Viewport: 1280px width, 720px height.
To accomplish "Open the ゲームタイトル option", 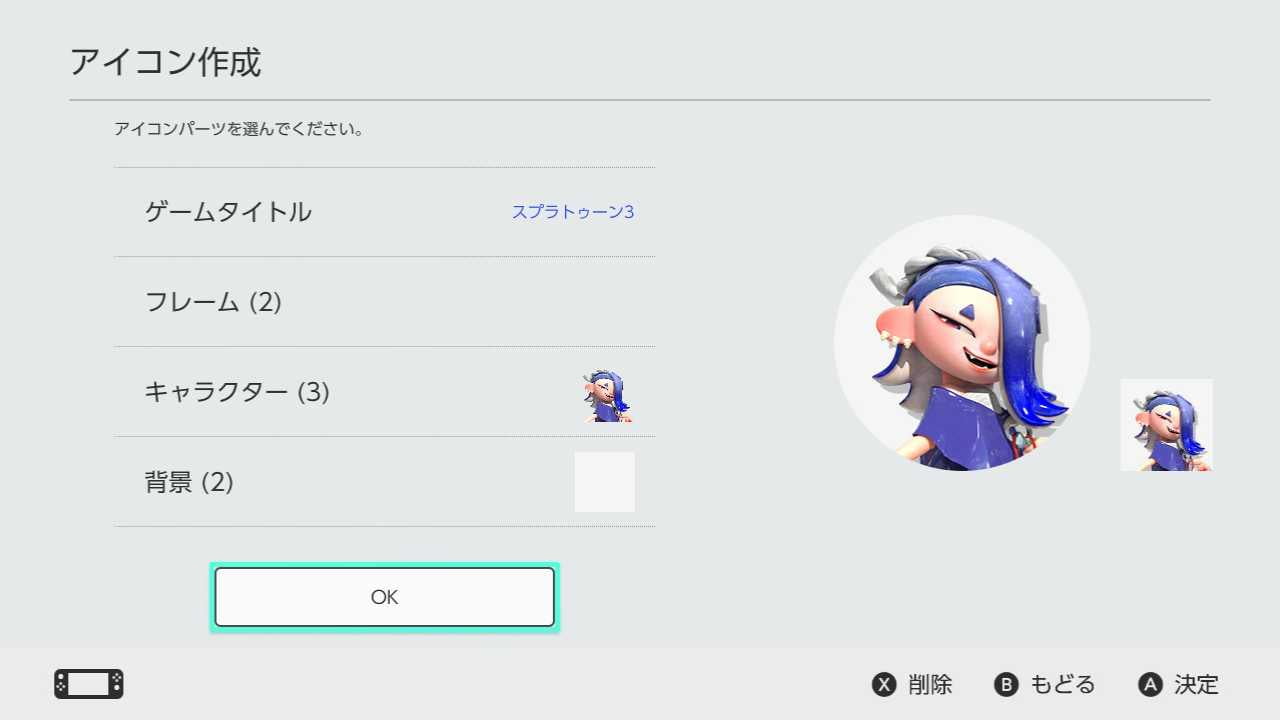I will pos(385,212).
